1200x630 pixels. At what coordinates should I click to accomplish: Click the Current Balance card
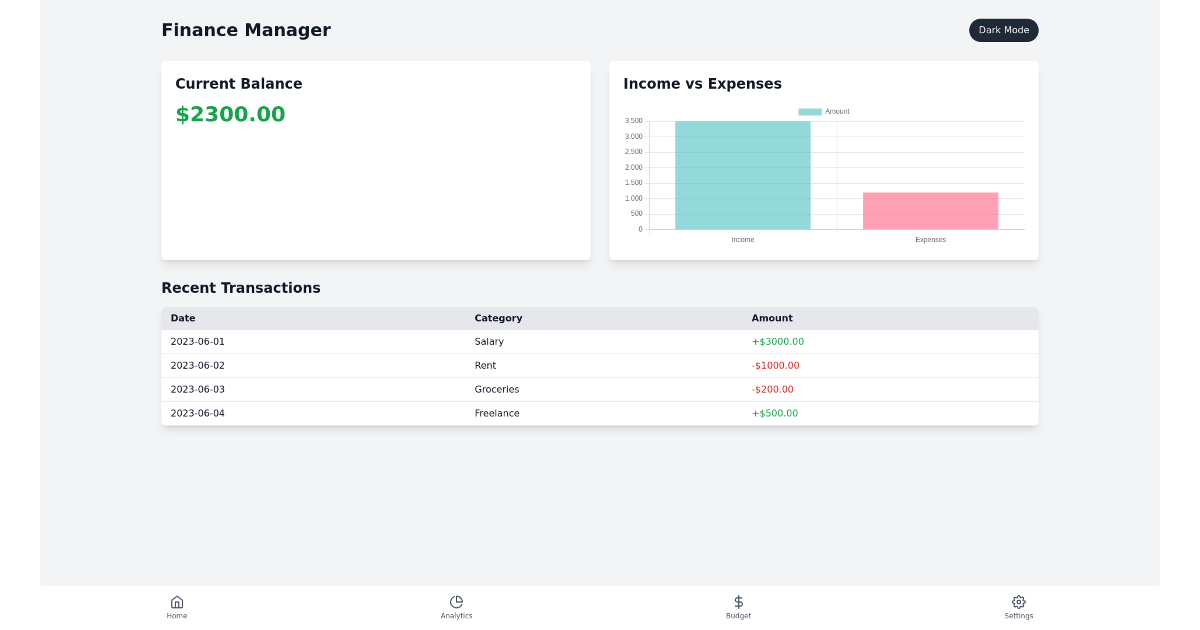coord(375,160)
